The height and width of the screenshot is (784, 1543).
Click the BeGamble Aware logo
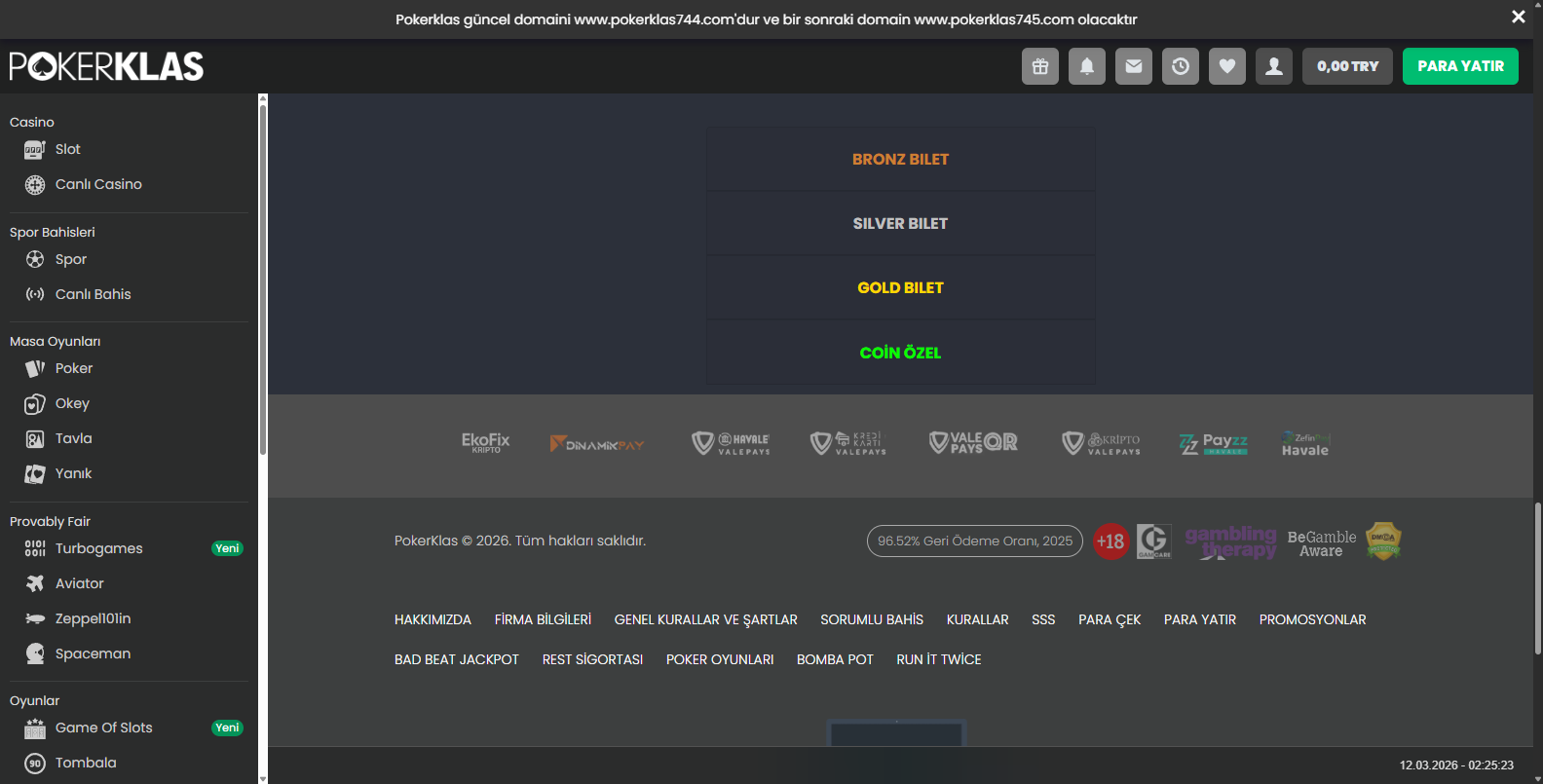tap(1322, 543)
